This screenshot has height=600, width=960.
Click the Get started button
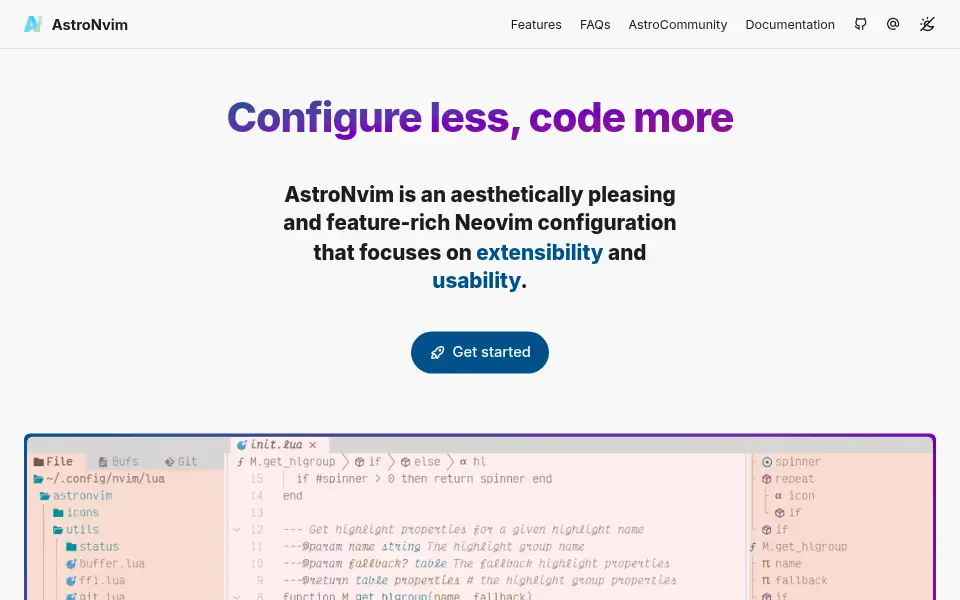[x=479, y=352]
